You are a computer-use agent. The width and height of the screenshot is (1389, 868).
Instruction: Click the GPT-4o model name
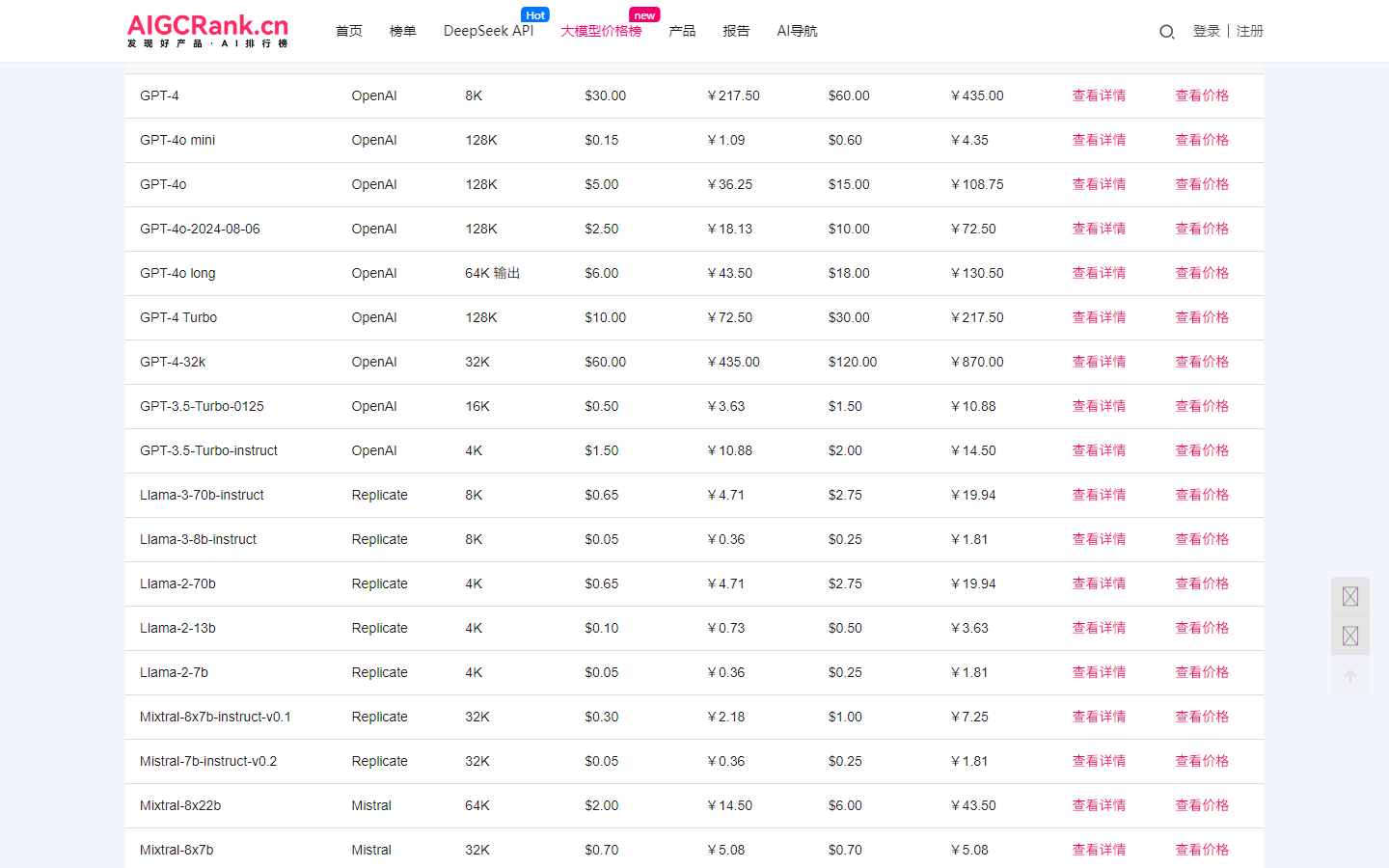coord(163,184)
